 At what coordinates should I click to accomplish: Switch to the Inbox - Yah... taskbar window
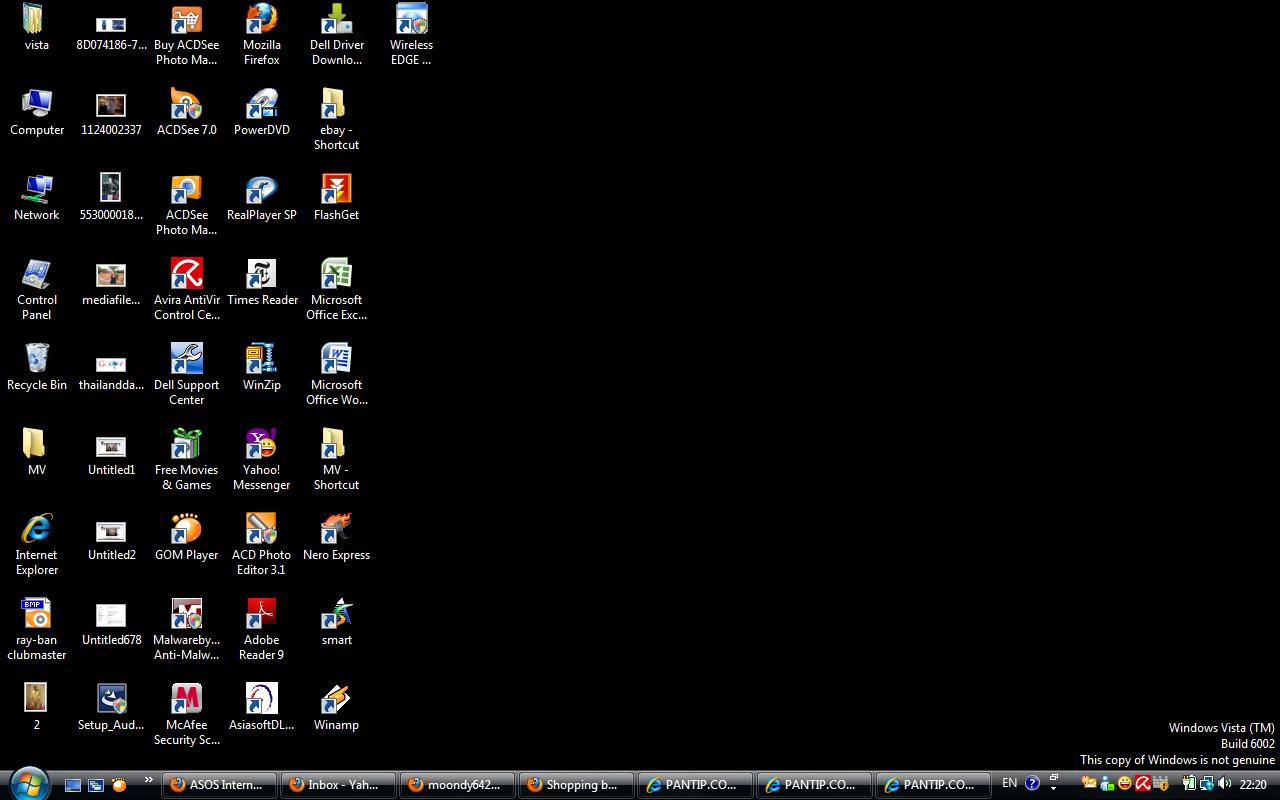tap(337, 785)
